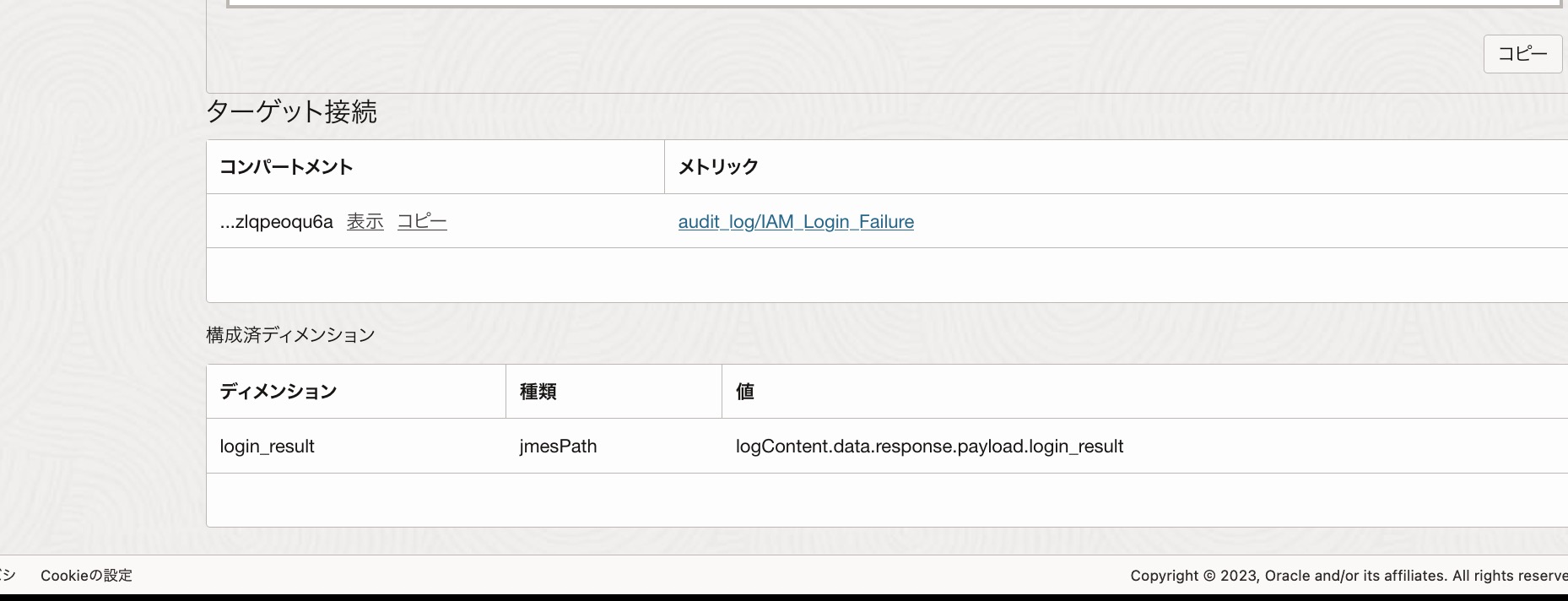Click the ディメンション column header
The image size is (1568, 601).
pyautogui.click(x=278, y=392)
